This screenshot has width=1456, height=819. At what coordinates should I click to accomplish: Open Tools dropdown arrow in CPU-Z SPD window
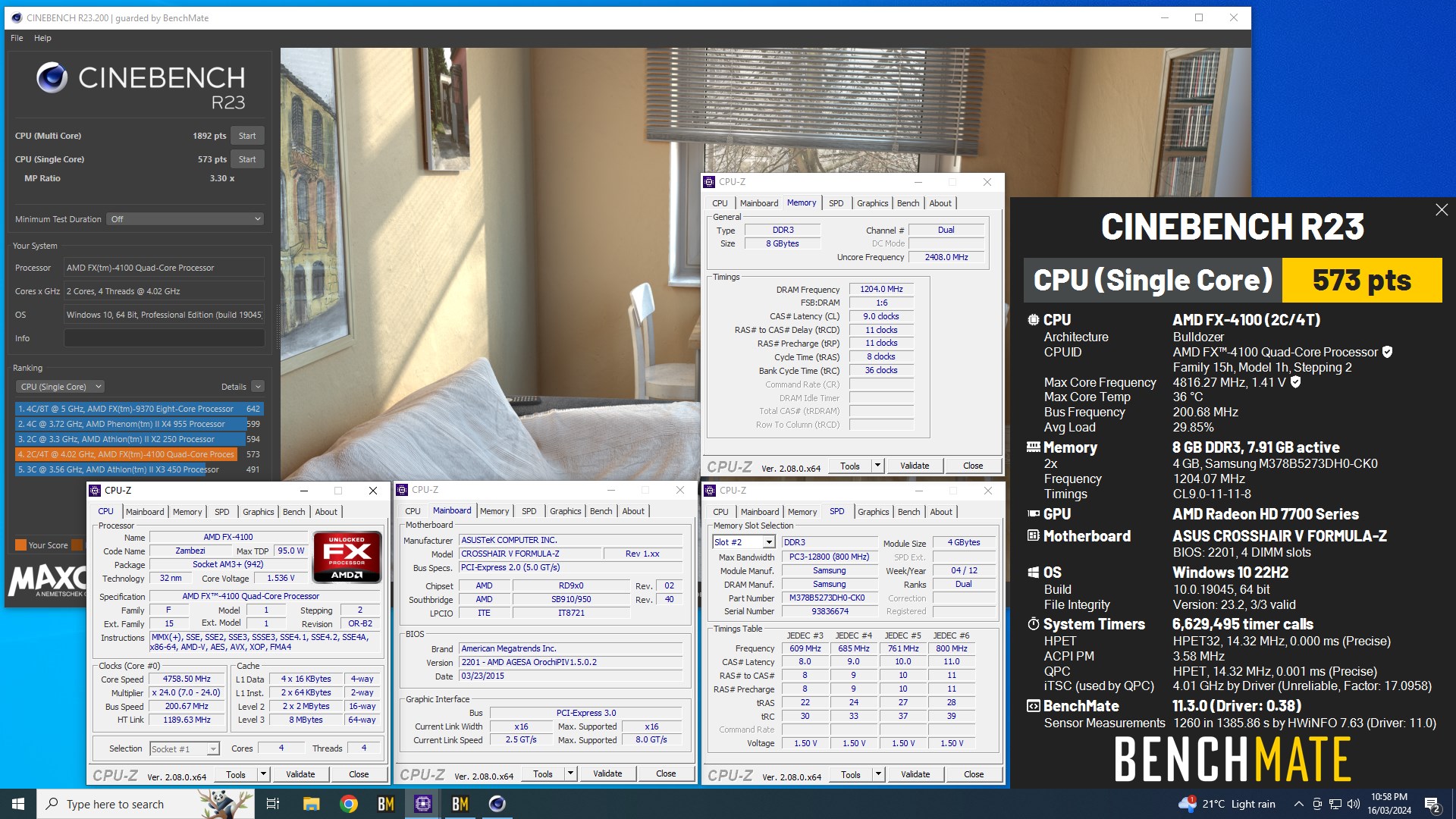878,774
